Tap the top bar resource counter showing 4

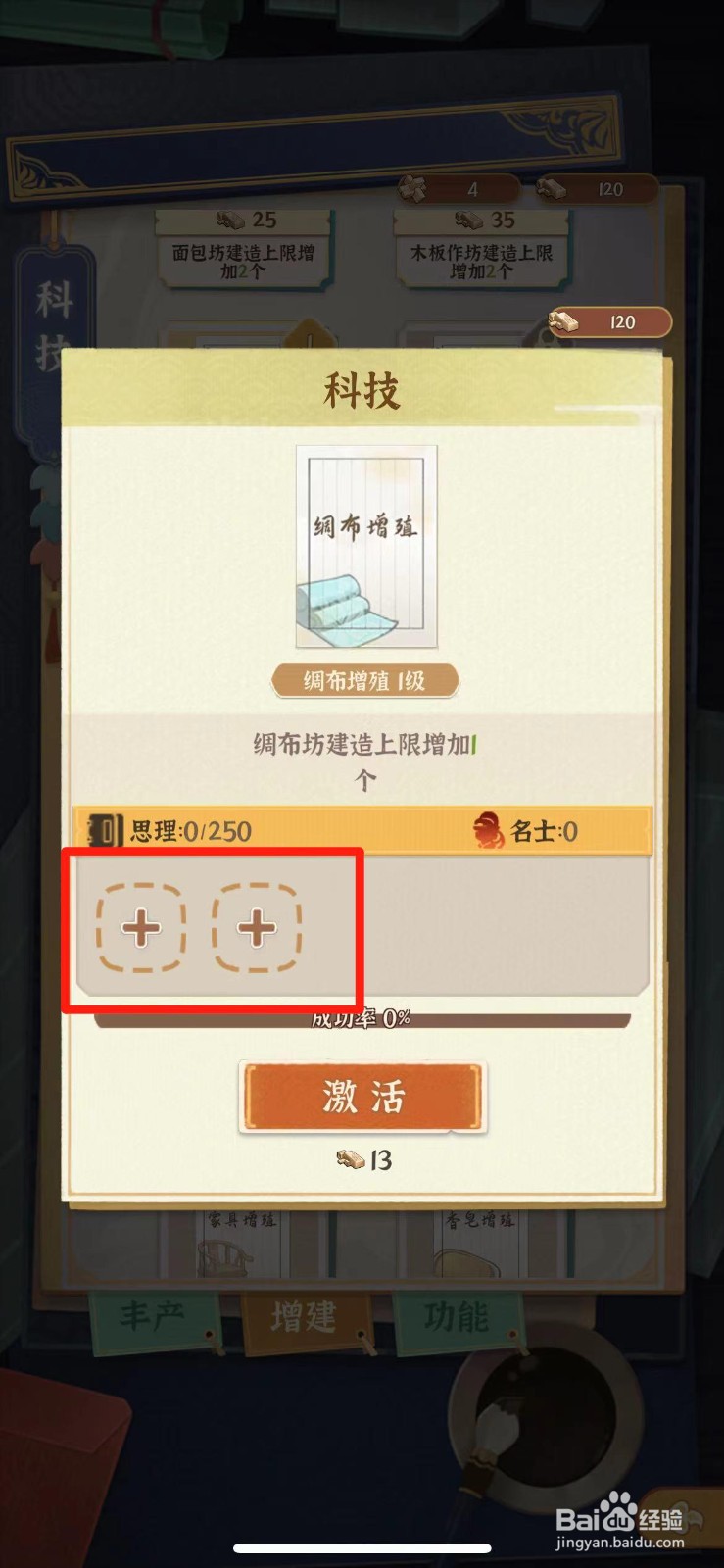click(x=459, y=189)
